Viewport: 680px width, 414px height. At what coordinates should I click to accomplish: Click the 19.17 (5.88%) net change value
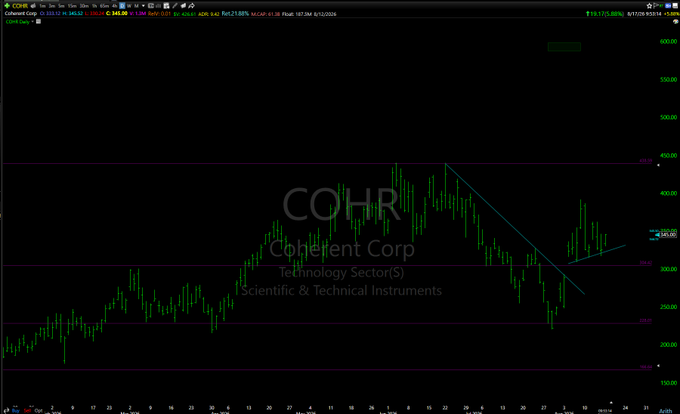coord(605,14)
